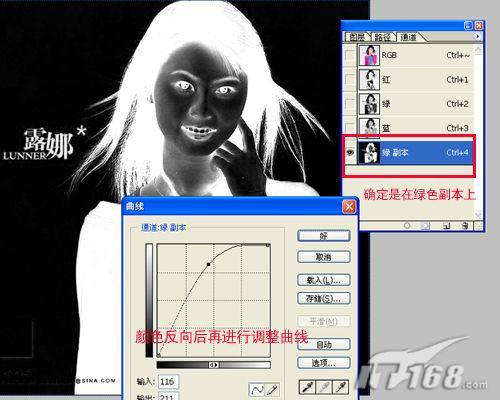Click the 'Ctrl+1' shortcut text
500x400 pixels.
coord(457,79)
